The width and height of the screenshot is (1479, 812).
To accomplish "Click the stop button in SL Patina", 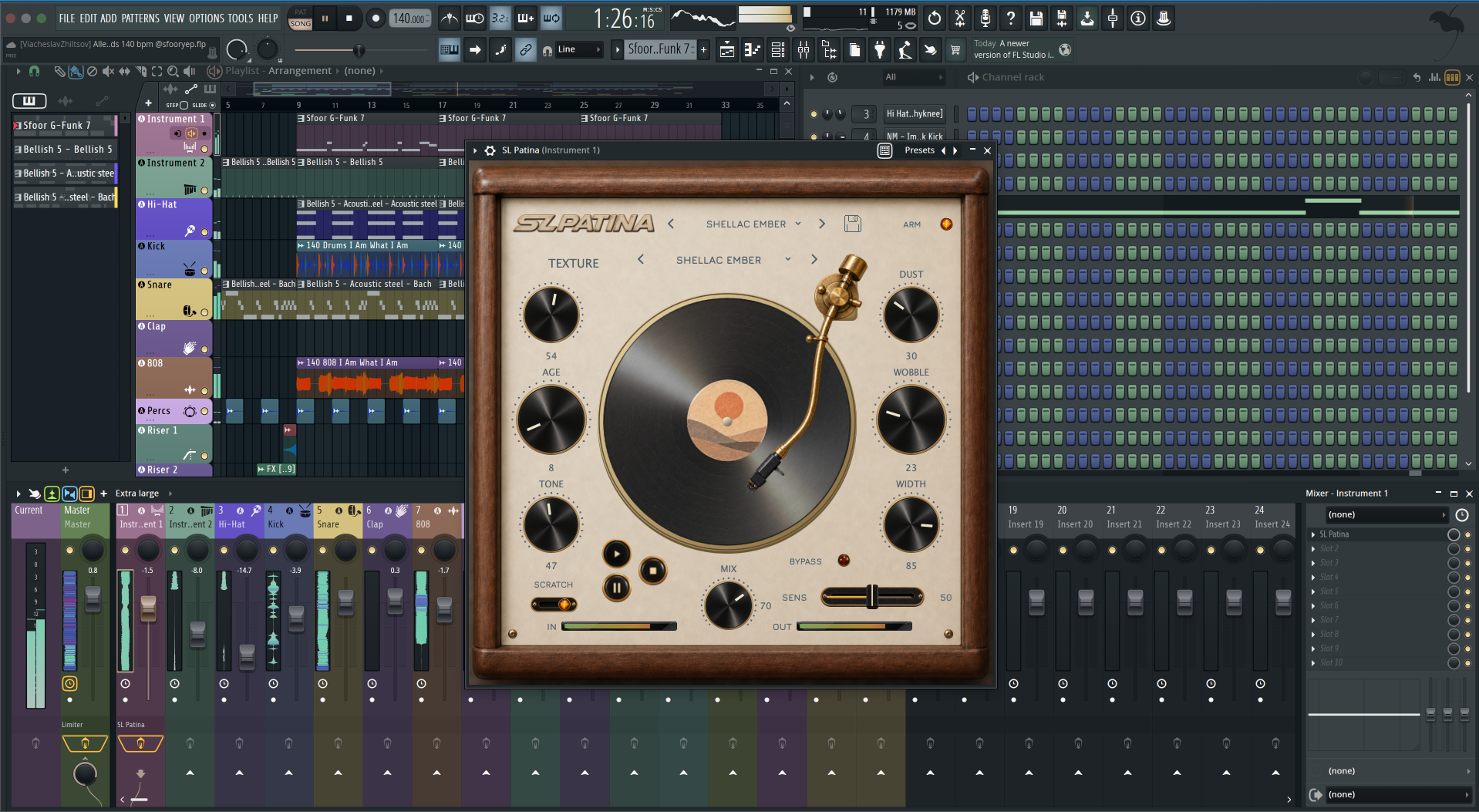I will [653, 571].
